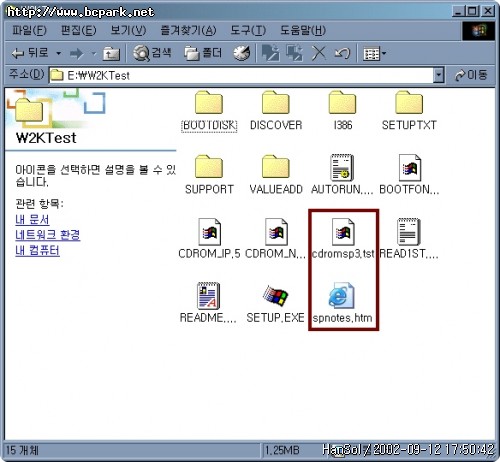
Task: Click the Move To toolbar icon
Action: [270, 53]
